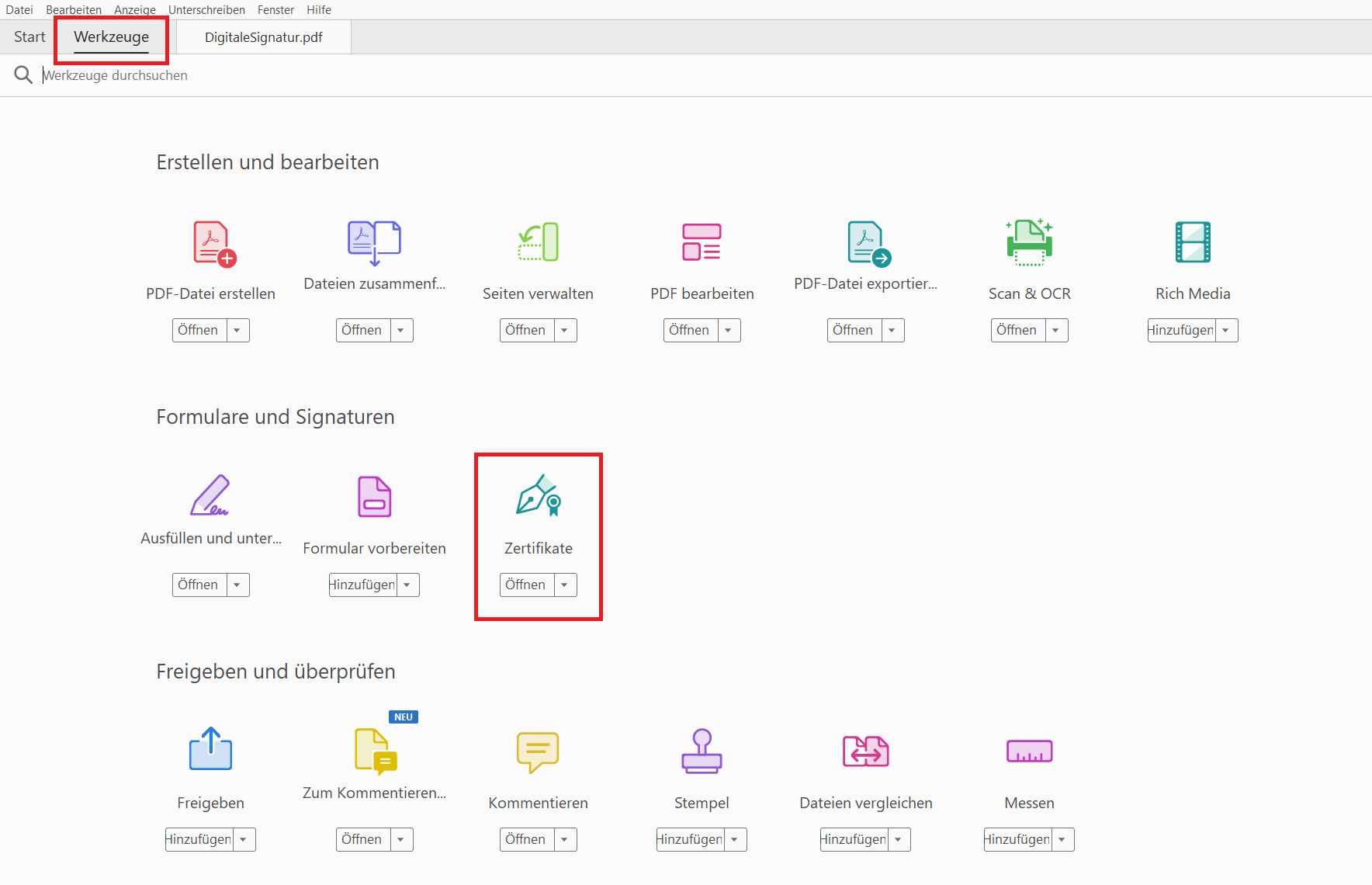Viewport: 1372px width, 885px height.
Task: Open the Anzeige menu
Action: pos(135,9)
